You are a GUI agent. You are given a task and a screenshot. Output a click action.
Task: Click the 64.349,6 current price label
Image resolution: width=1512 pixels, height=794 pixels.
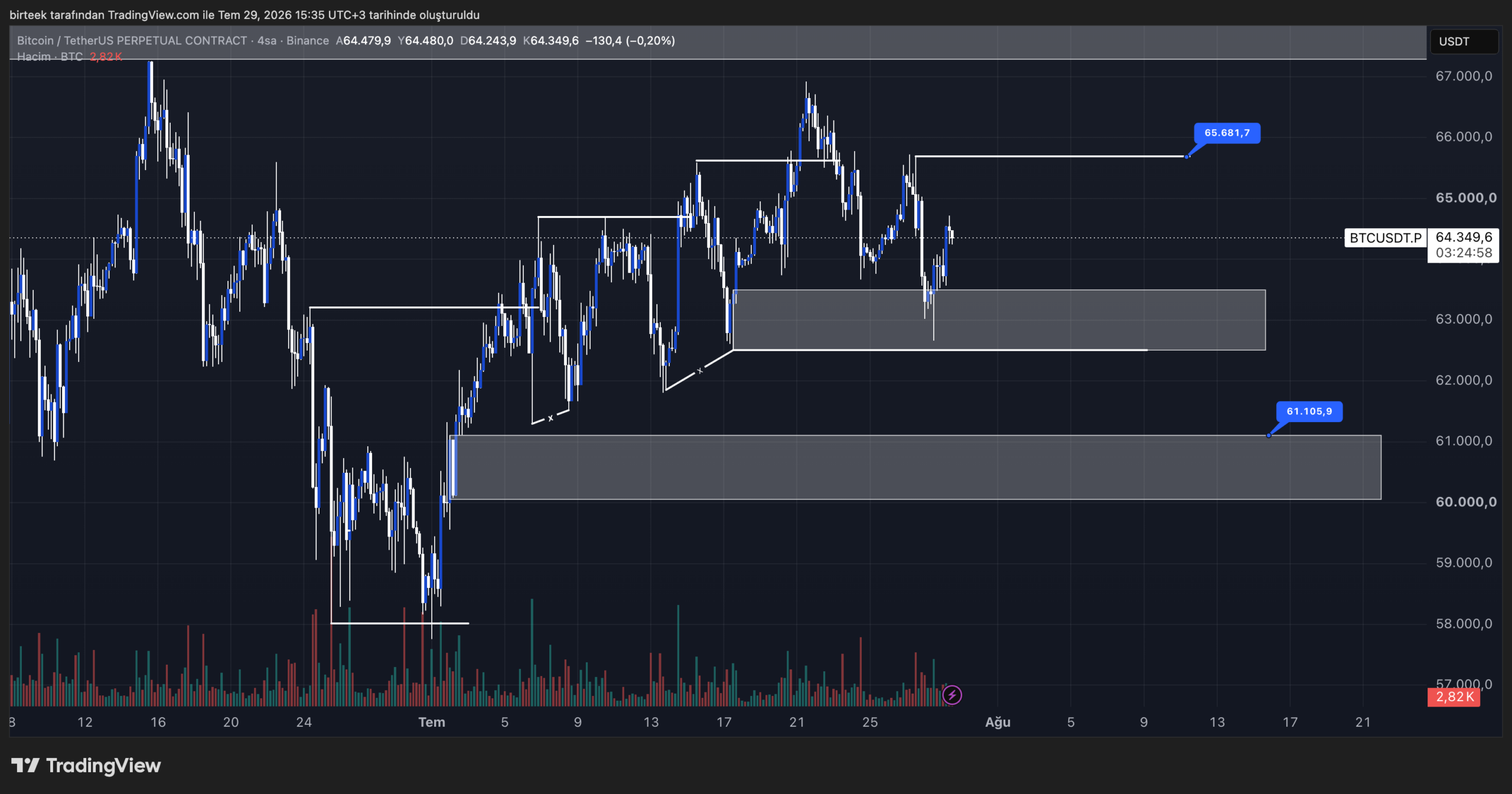(x=1464, y=237)
